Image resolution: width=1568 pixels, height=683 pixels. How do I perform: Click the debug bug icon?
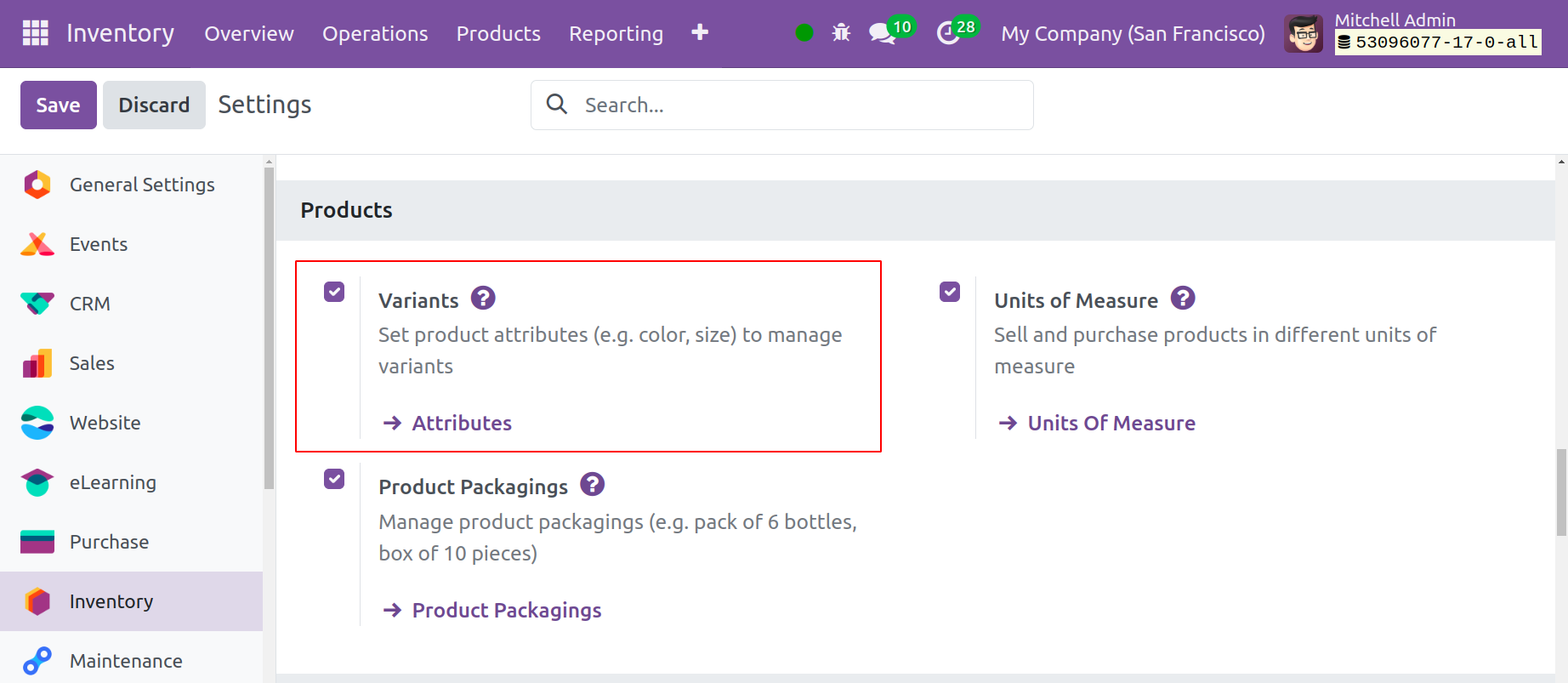[x=841, y=33]
